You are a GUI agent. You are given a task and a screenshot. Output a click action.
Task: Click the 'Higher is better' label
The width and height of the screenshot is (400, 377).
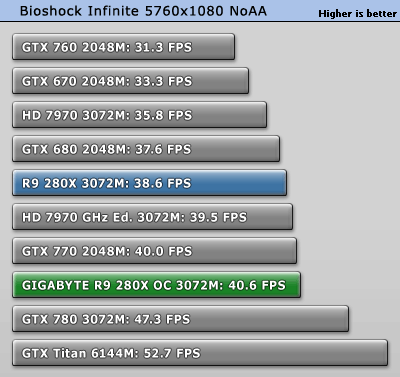coord(357,14)
